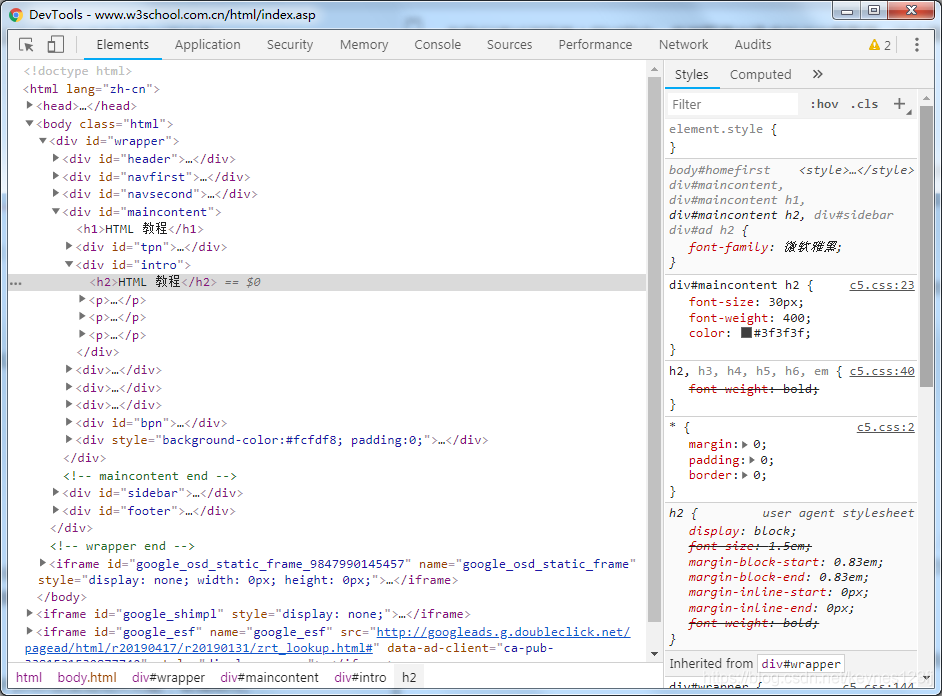Go to the Sources tab
The image size is (942, 696).
click(x=509, y=44)
